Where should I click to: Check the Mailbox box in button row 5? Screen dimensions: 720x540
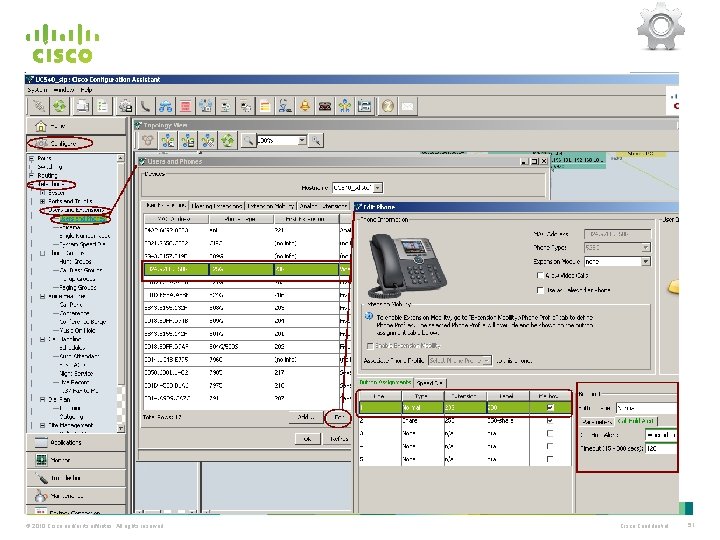(x=550, y=459)
